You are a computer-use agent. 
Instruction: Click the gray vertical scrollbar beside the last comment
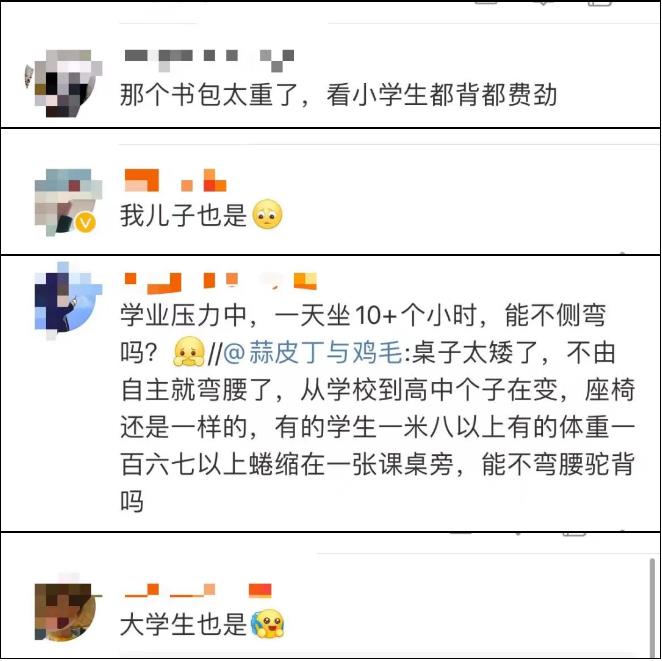pyautogui.click(x=653, y=606)
